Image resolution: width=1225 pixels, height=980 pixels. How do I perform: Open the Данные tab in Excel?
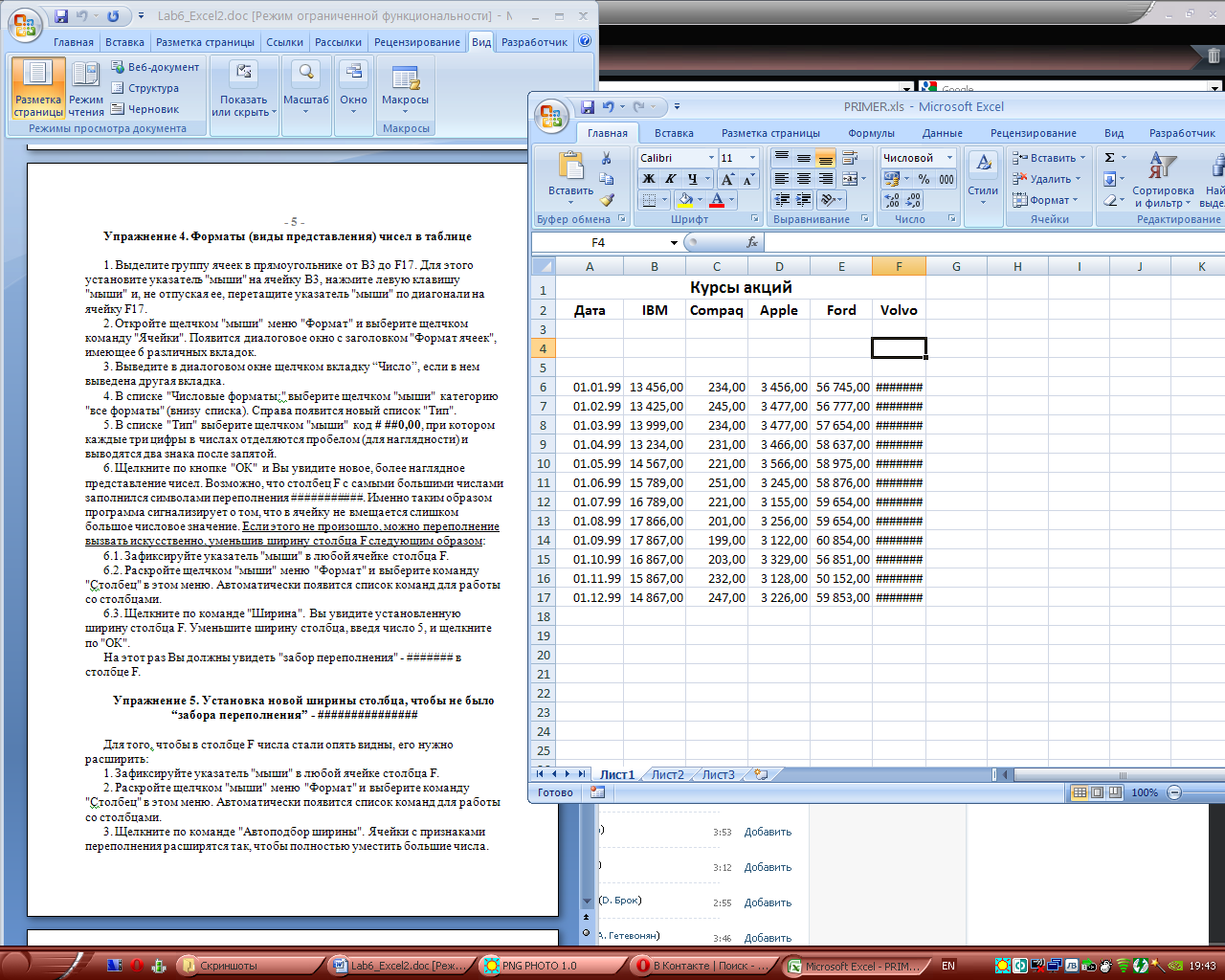pyautogui.click(x=942, y=133)
